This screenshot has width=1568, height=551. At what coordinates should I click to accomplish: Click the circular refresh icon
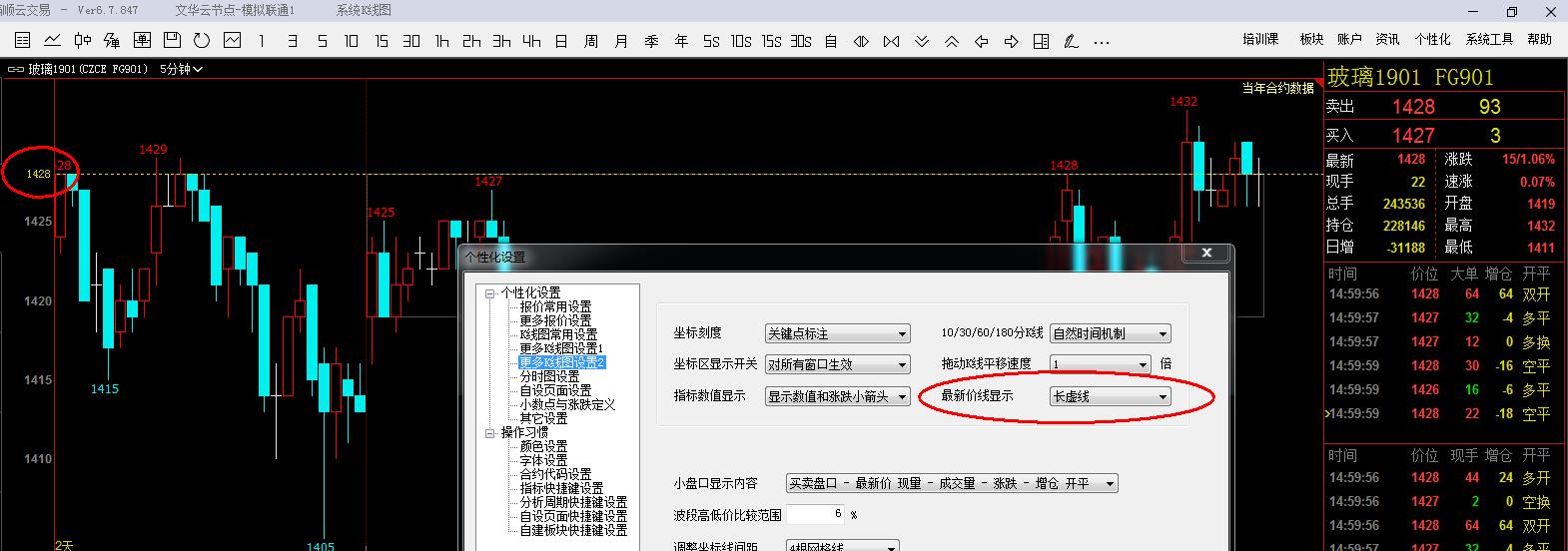point(202,41)
